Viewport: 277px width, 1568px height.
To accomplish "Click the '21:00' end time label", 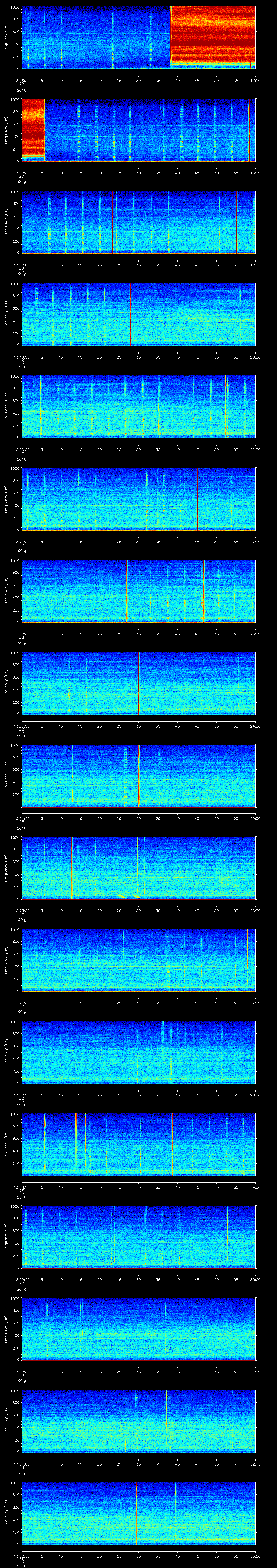I will click(255, 449).
